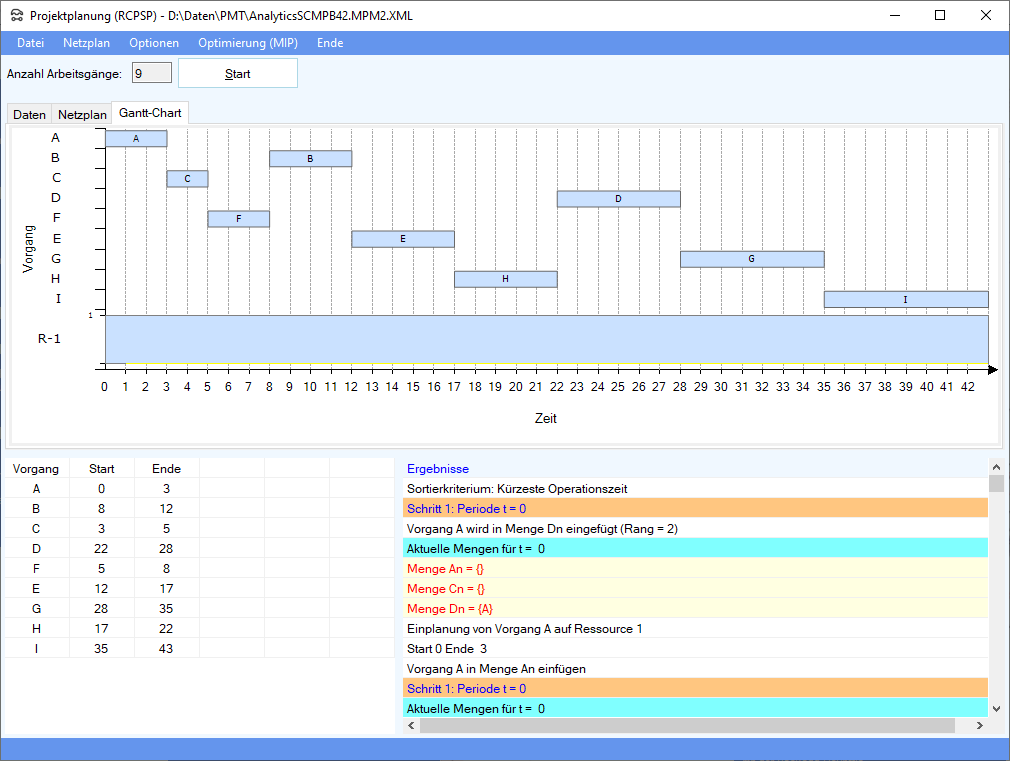The width and height of the screenshot is (1010, 761).
Task: Select the row for Vorgang H in table
Action: point(100,628)
